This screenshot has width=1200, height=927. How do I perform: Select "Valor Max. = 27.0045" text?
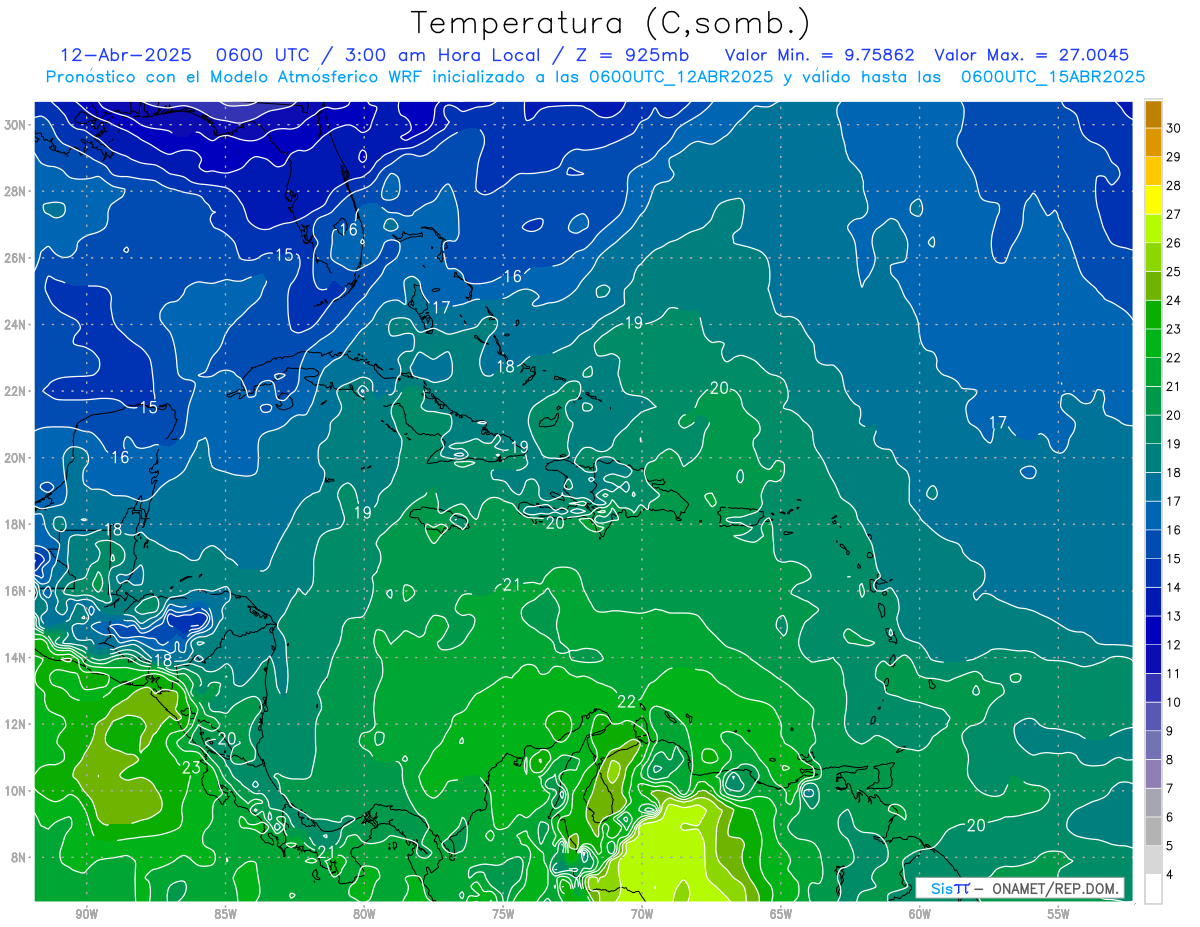point(1032,55)
